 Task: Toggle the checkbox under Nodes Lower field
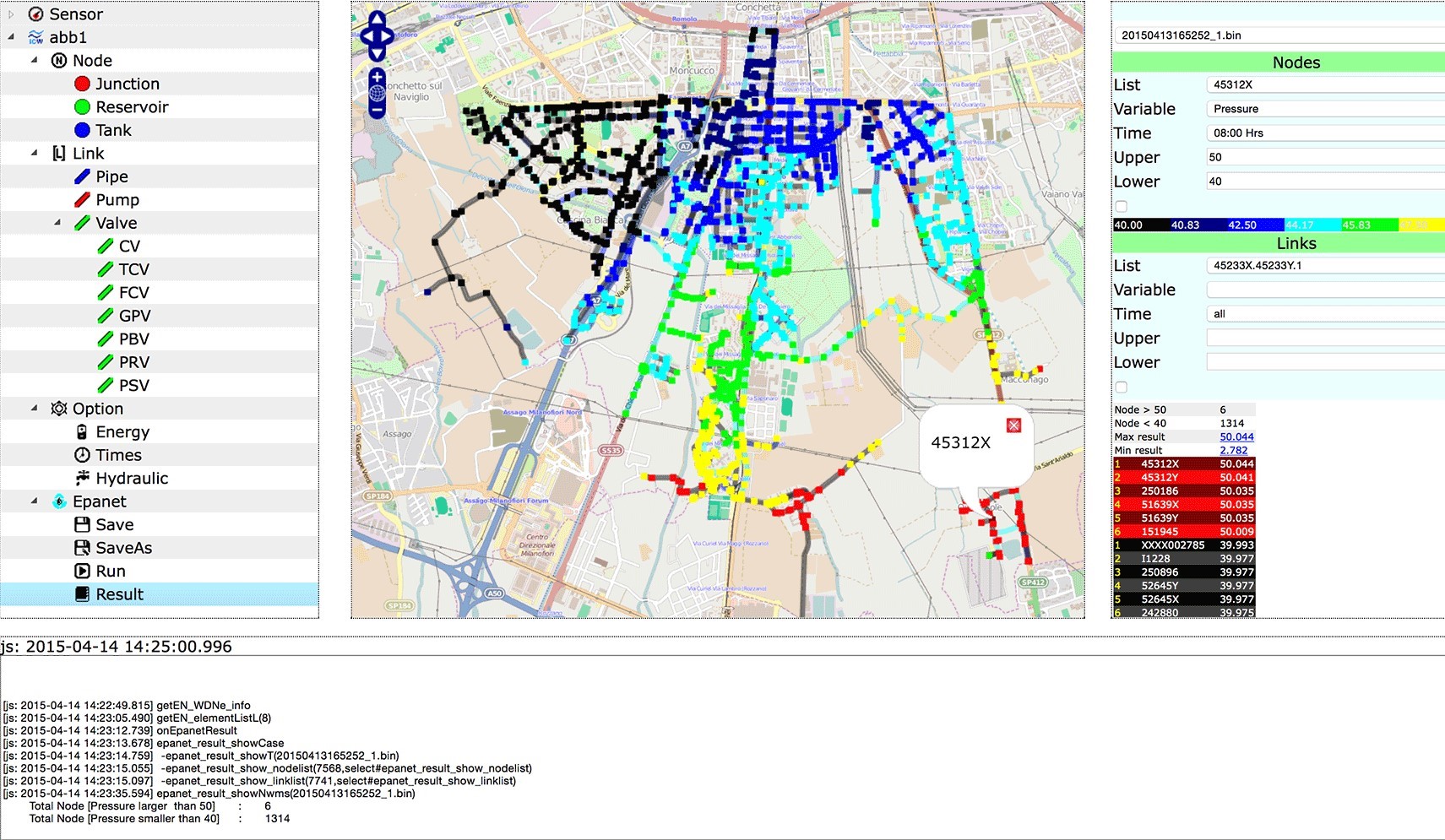point(1121,206)
